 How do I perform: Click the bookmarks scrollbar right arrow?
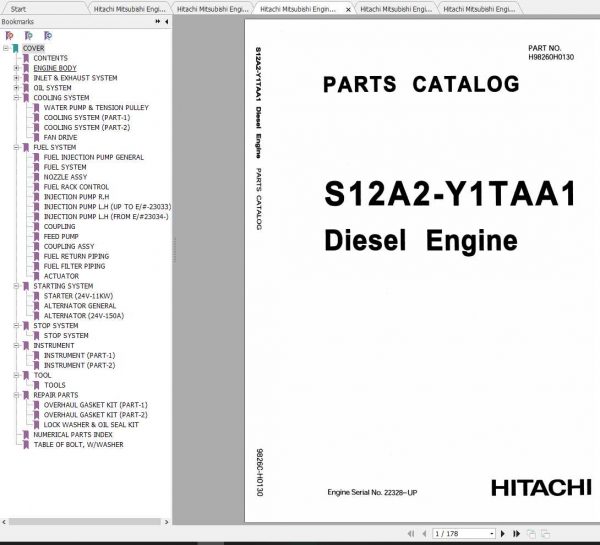pos(166,522)
